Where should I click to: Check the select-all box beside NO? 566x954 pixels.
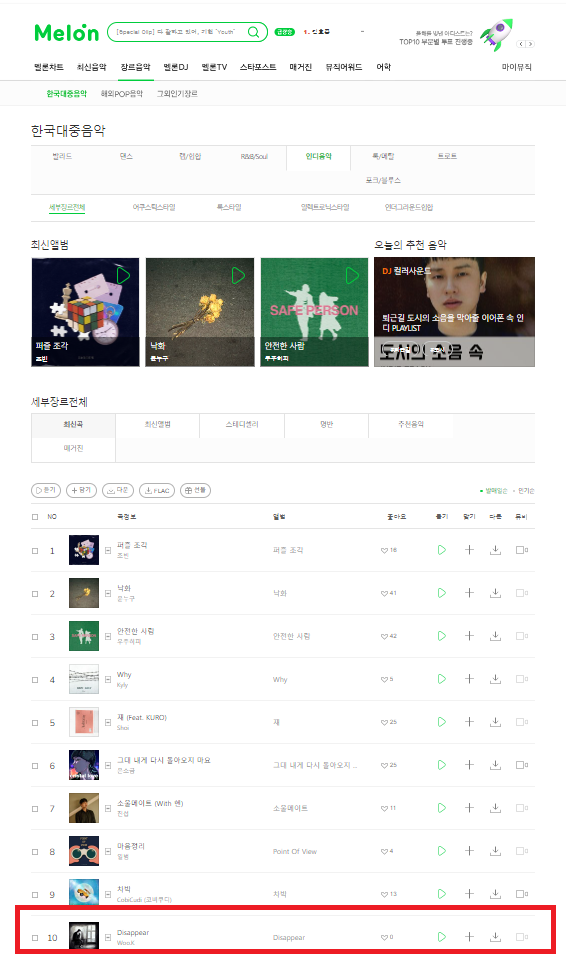(x=35, y=517)
